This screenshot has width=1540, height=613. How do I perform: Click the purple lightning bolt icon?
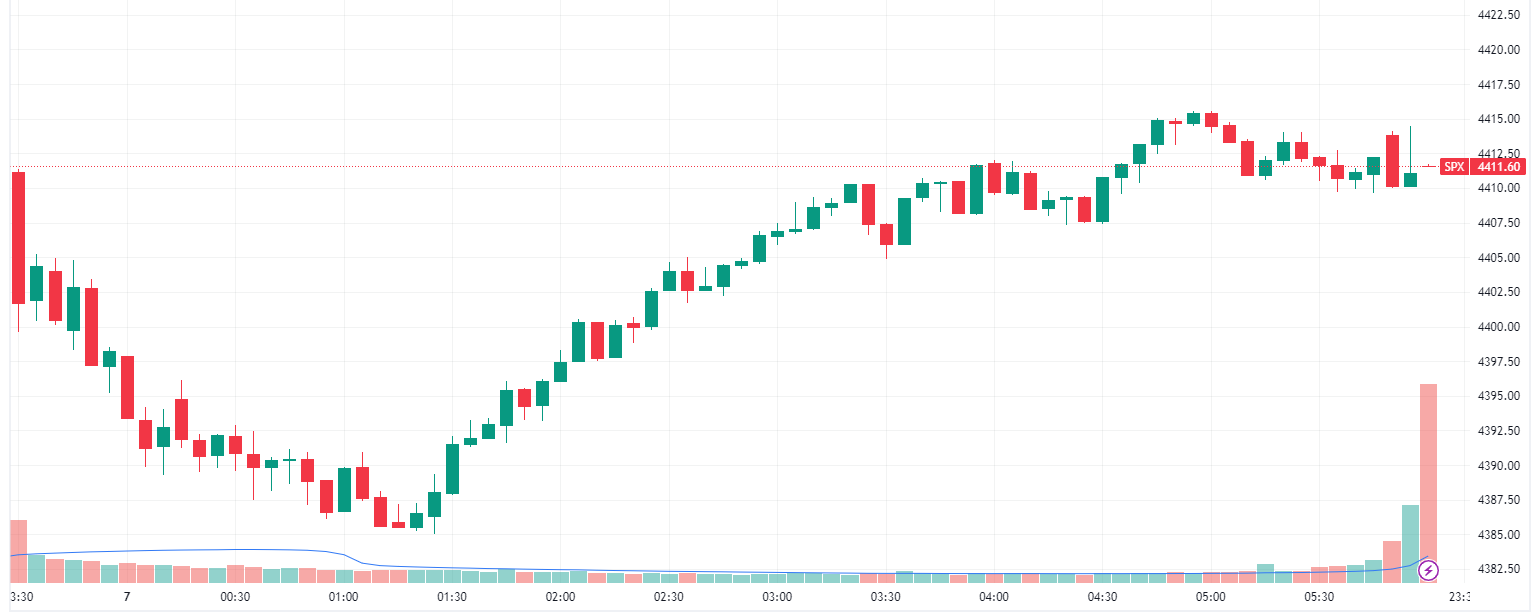[x=1429, y=570]
